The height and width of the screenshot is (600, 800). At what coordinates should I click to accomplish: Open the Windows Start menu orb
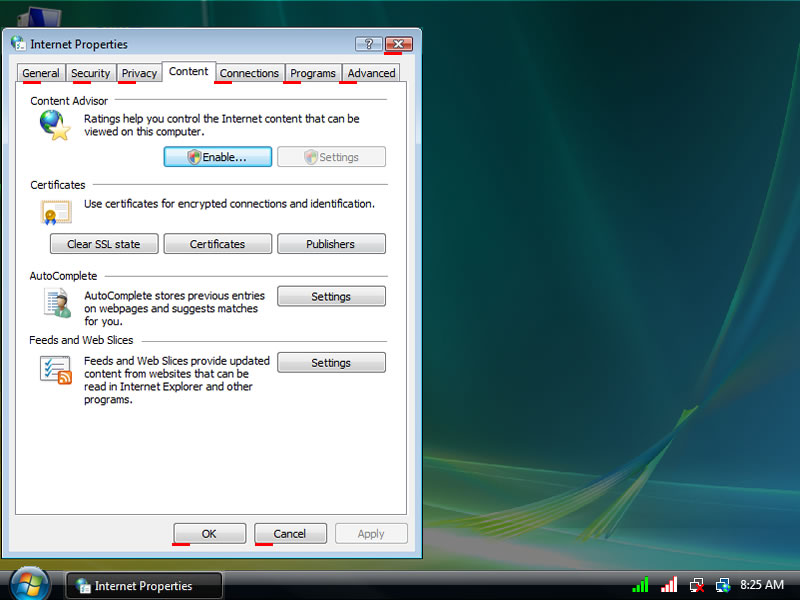pyautogui.click(x=30, y=584)
